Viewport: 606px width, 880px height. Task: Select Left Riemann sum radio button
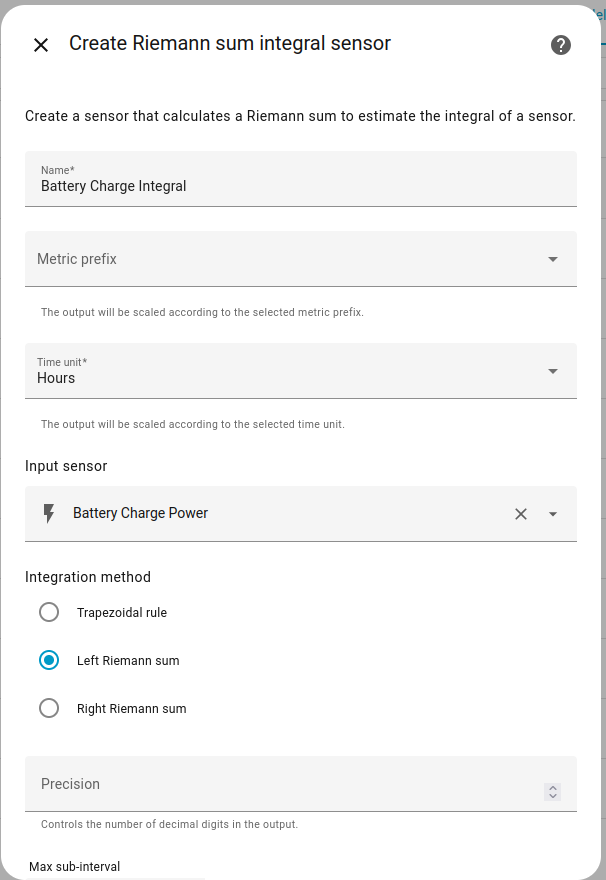[x=49, y=661]
